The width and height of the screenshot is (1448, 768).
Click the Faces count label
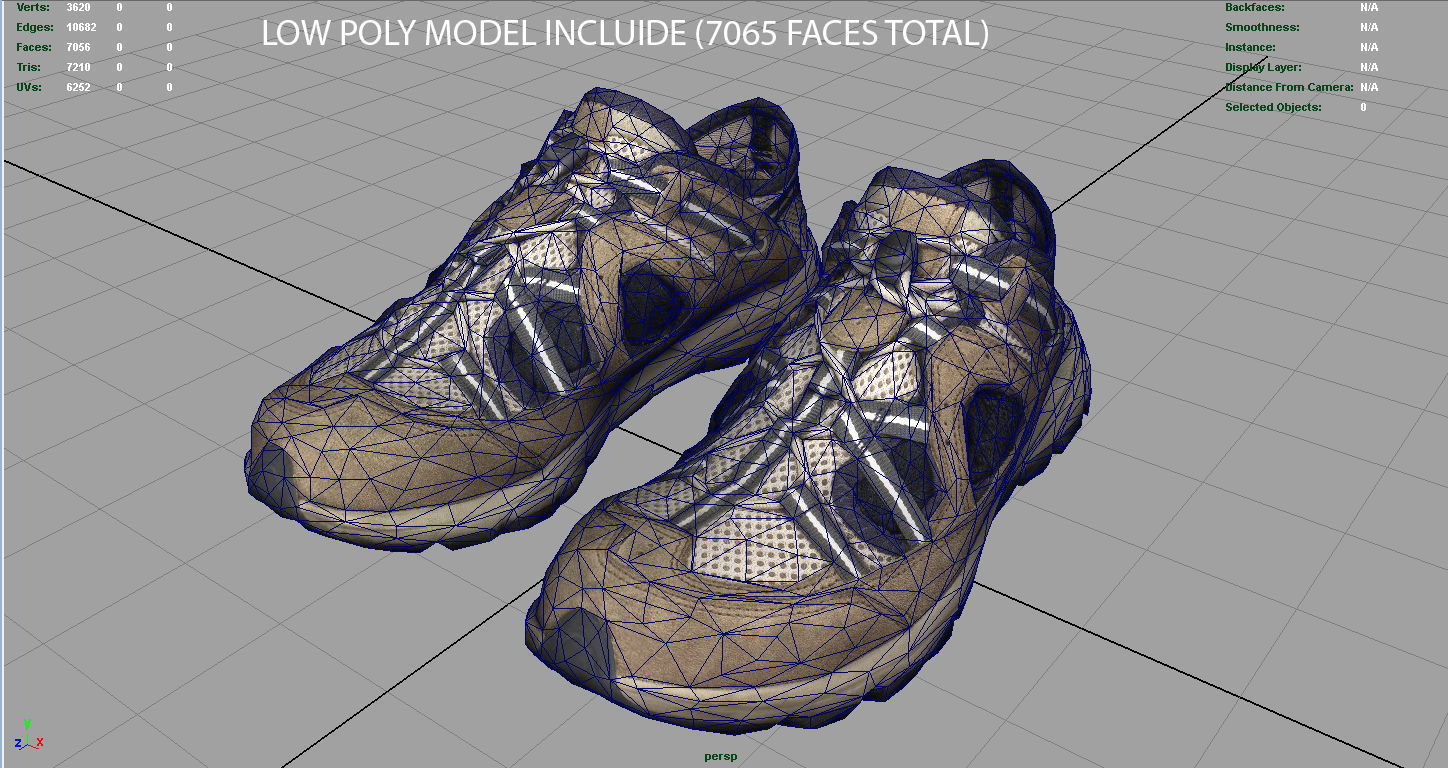coord(34,47)
